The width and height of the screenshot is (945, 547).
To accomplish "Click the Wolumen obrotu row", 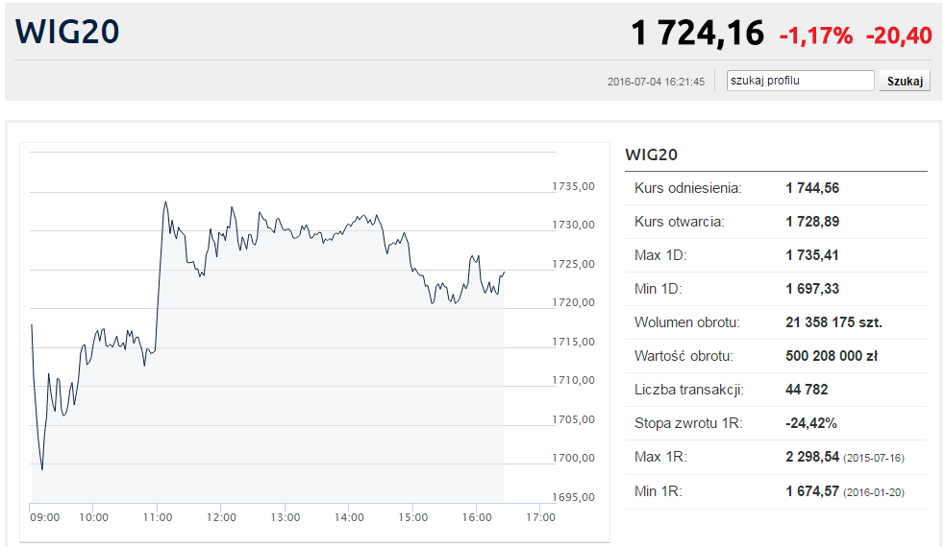I will coord(776,322).
